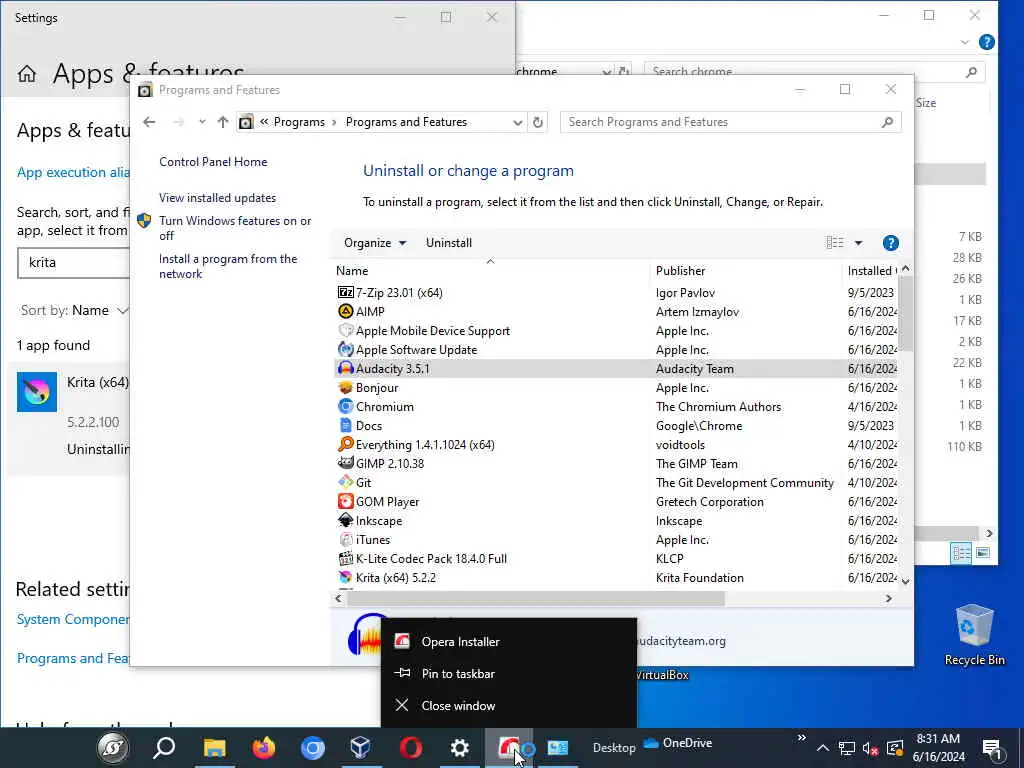Open Firefox from the taskbar

point(264,748)
